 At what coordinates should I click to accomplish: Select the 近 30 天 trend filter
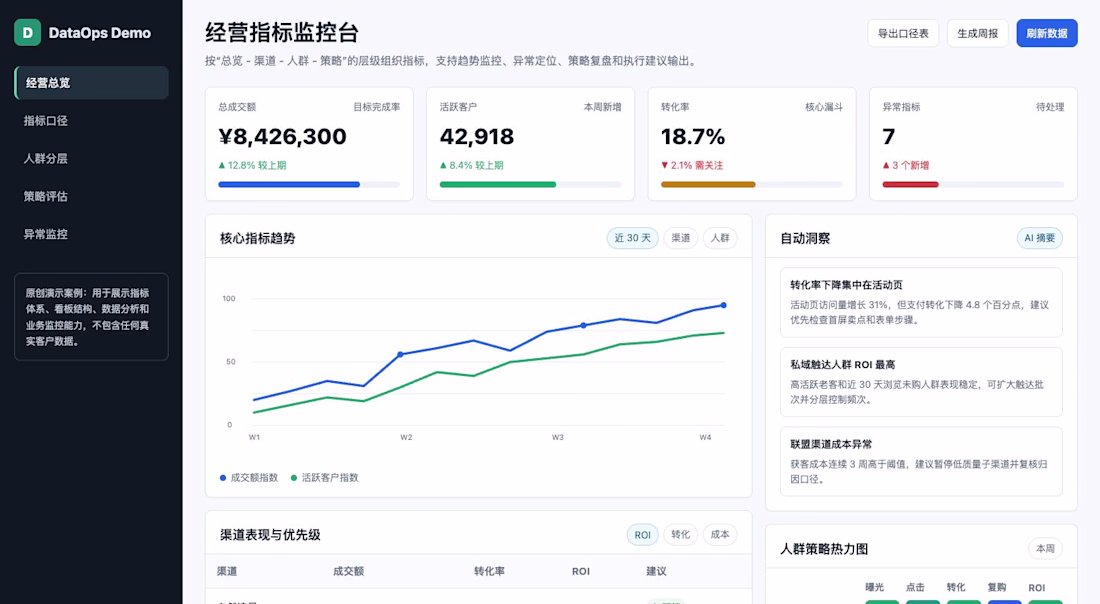[632, 238]
